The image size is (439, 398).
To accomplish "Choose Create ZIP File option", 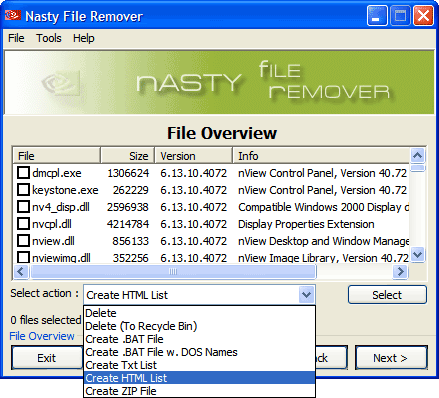I will [199, 391].
